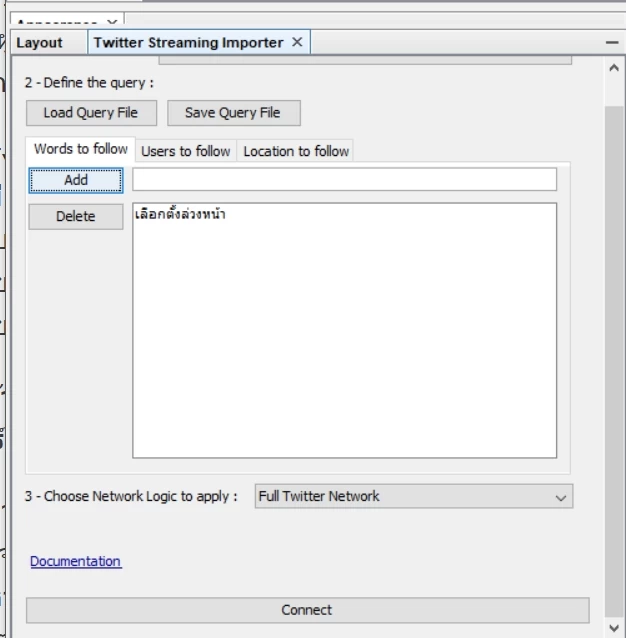Click the scrollbar up arrow

click(x=614, y=68)
